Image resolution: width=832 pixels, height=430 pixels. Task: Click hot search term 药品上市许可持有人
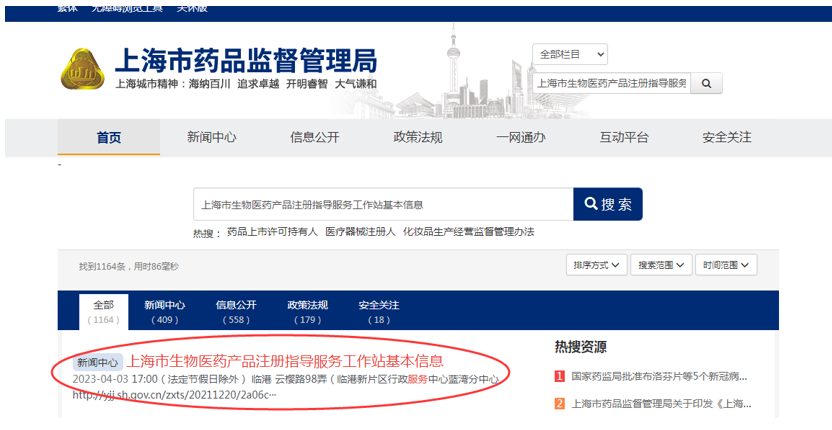tap(272, 232)
